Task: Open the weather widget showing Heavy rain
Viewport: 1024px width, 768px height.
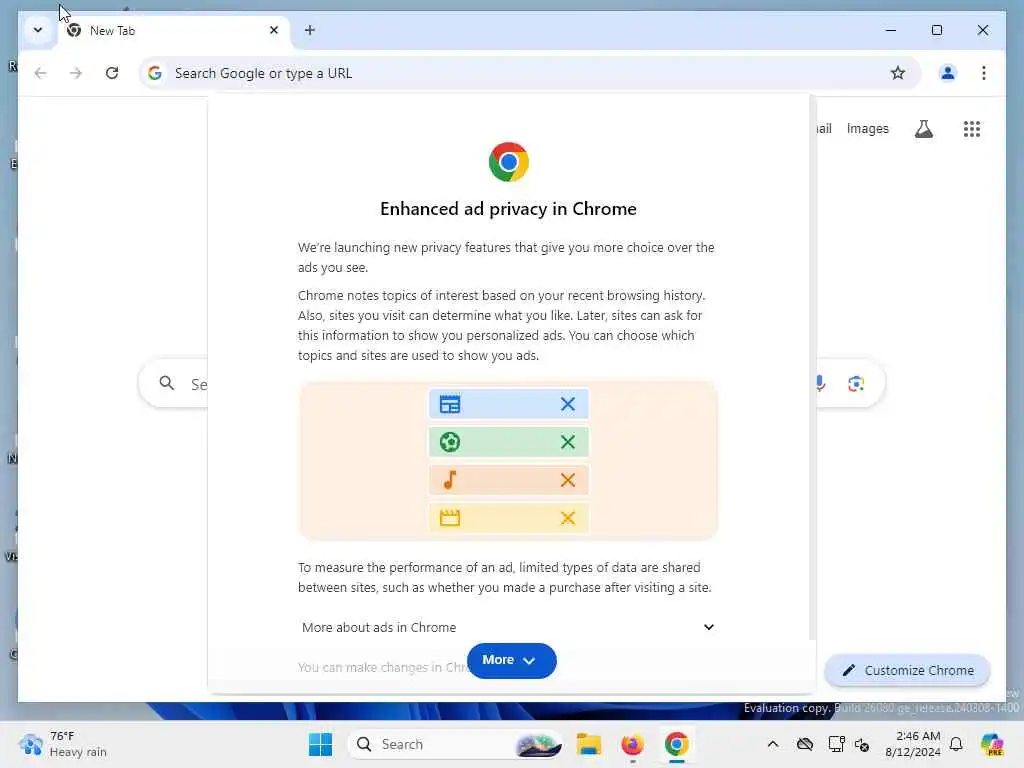Action: 62,744
